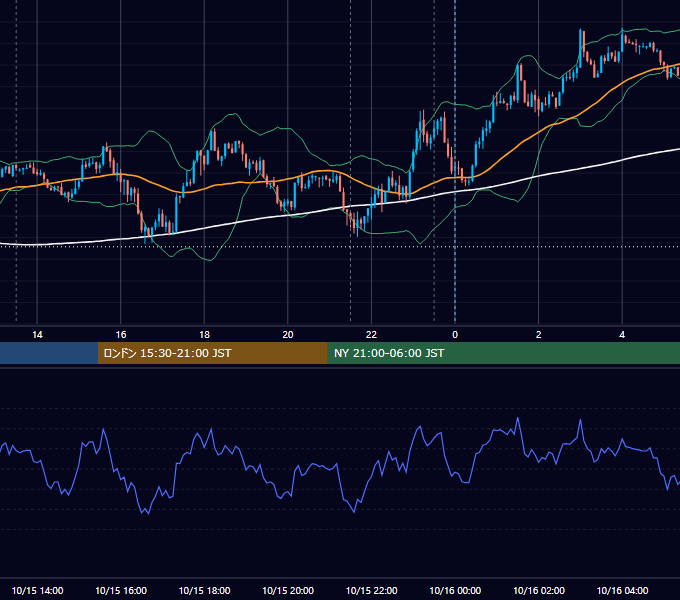Click the 10/16 04:00 date label
The image size is (680, 600).
[x=622, y=590]
